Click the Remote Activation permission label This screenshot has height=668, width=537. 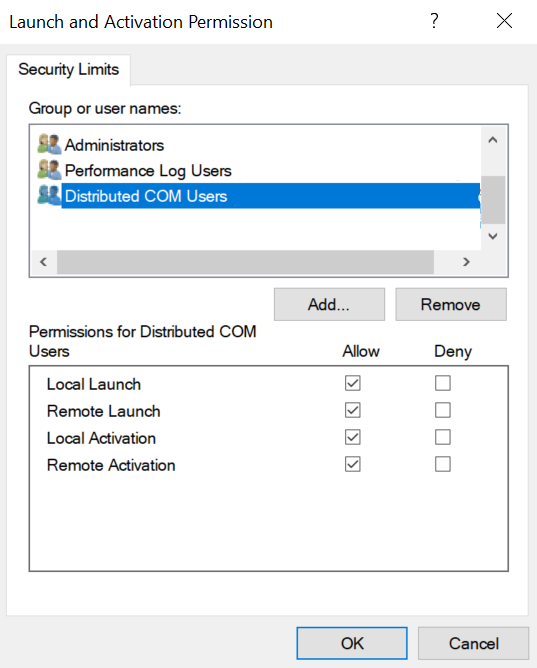coord(111,465)
